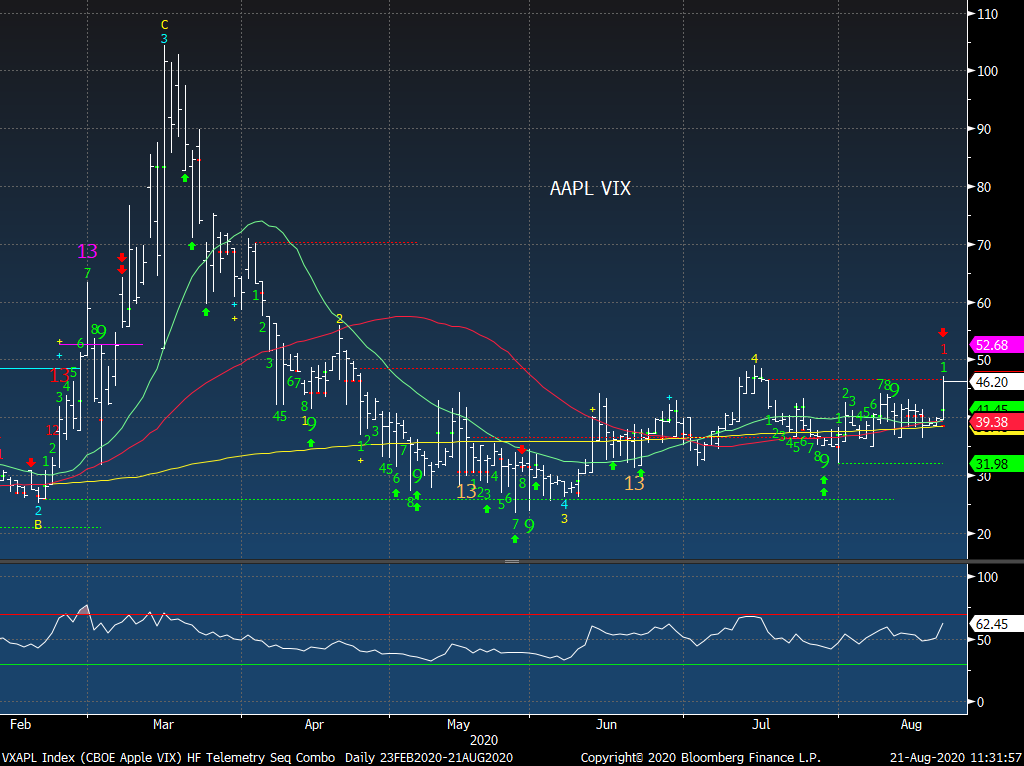Select the green 9 setup count near July pullback

pos(823,460)
